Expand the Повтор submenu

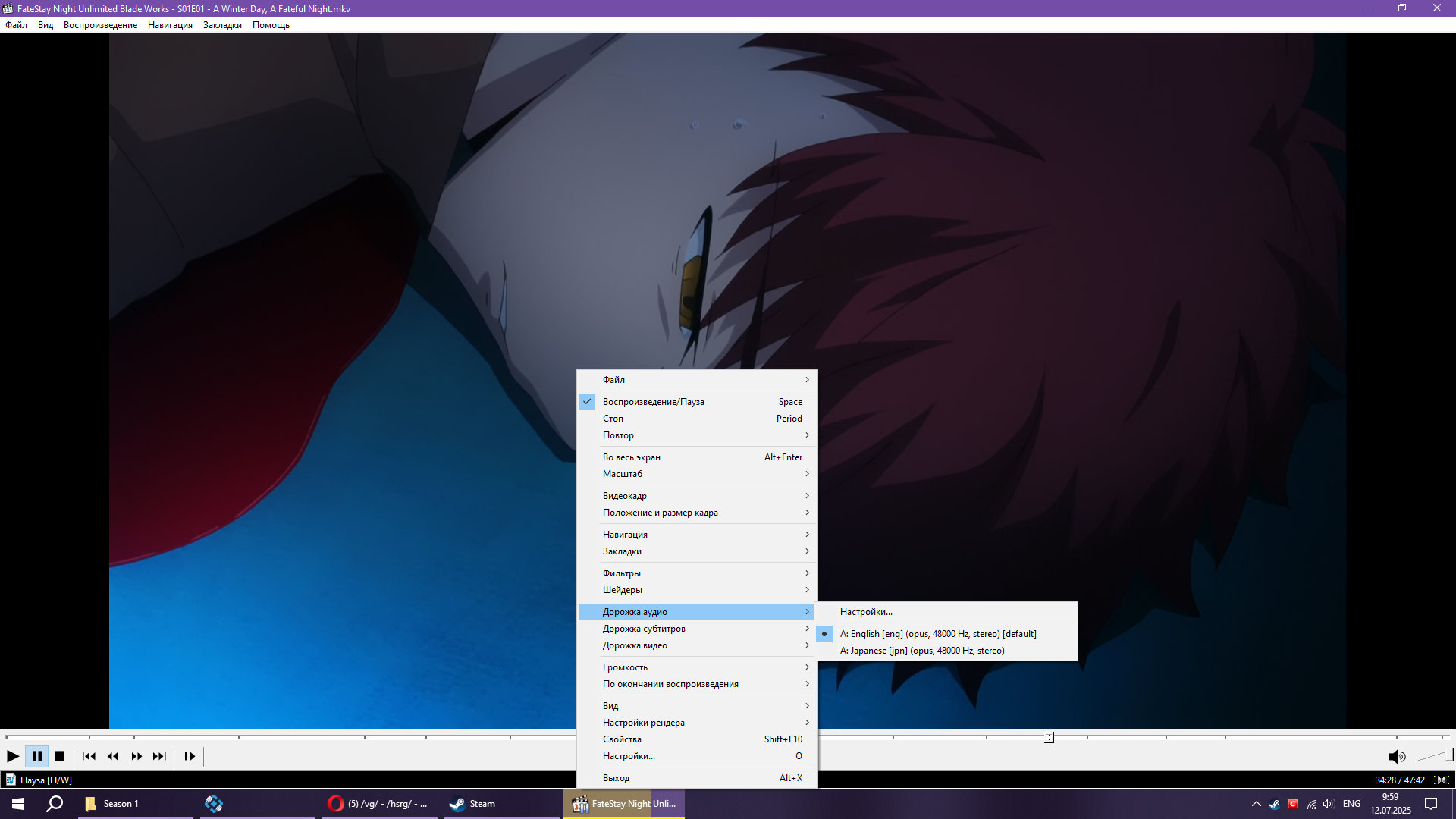[x=698, y=435]
